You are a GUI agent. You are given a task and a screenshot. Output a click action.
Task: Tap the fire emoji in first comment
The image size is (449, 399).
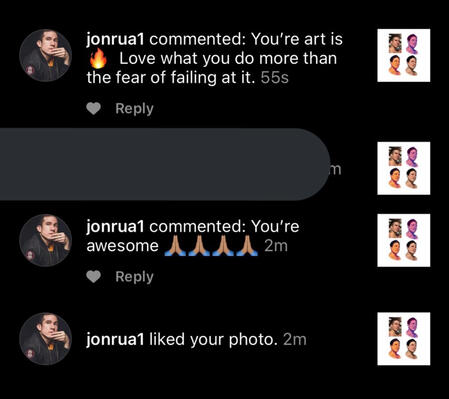[x=98, y=59]
